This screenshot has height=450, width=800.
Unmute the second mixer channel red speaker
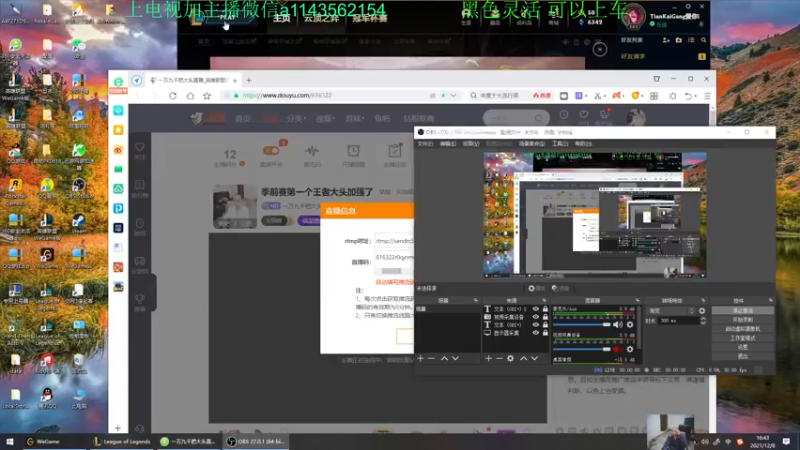pyautogui.click(x=617, y=349)
